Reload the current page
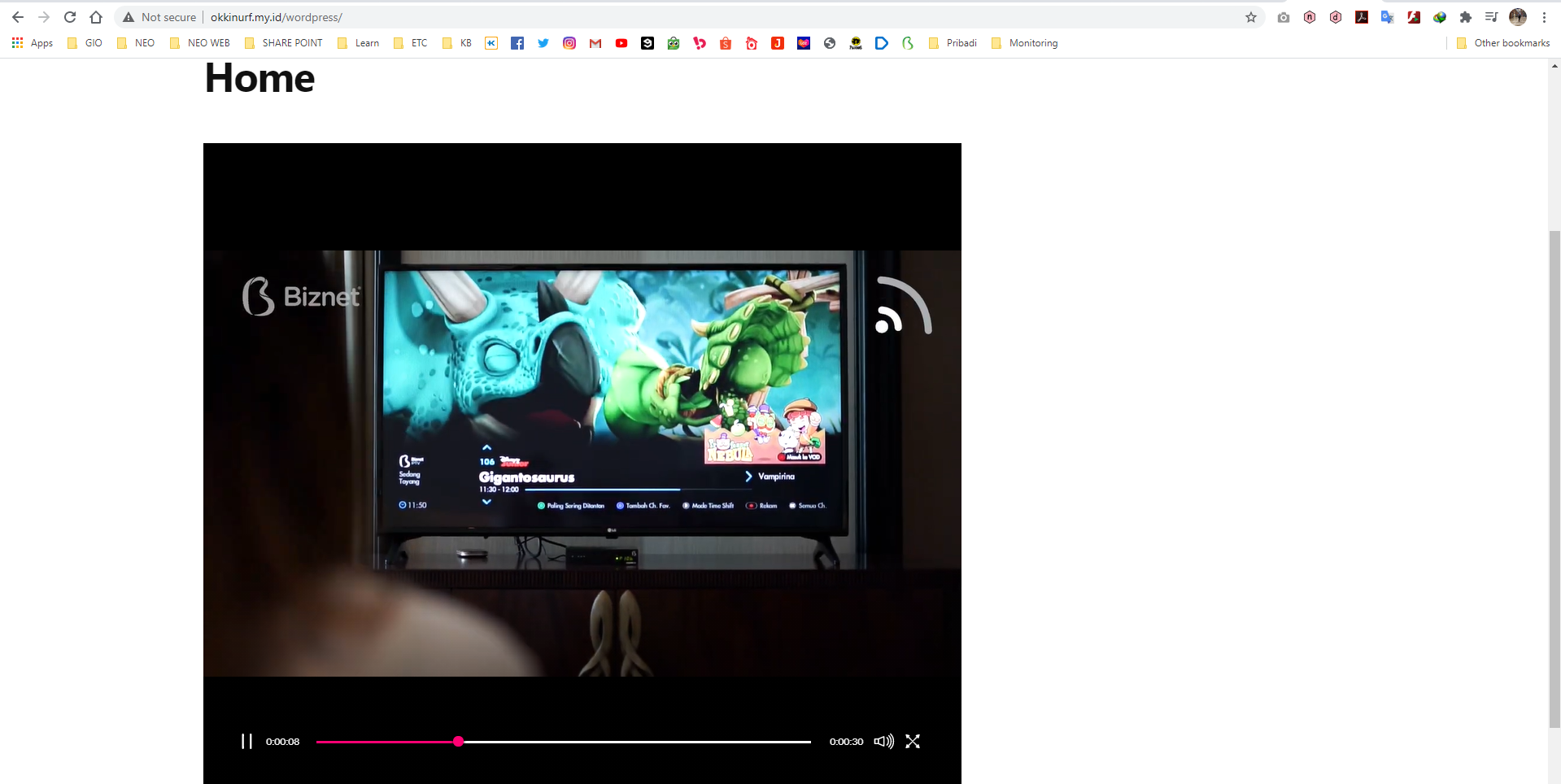This screenshot has width=1561, height=784. point(70,17)
